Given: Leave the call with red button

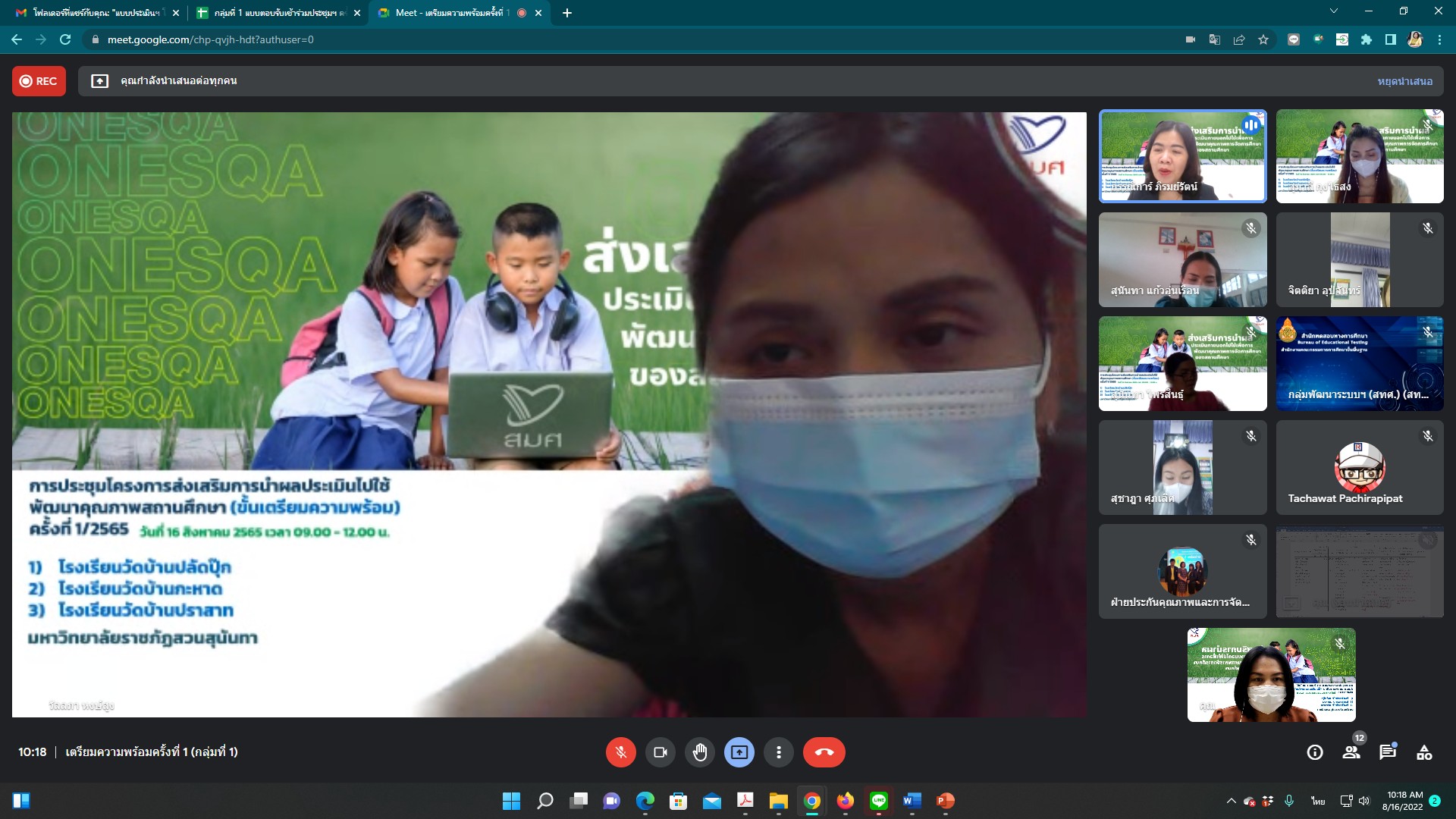Looking at the screenshot, I should coord(824,752).
